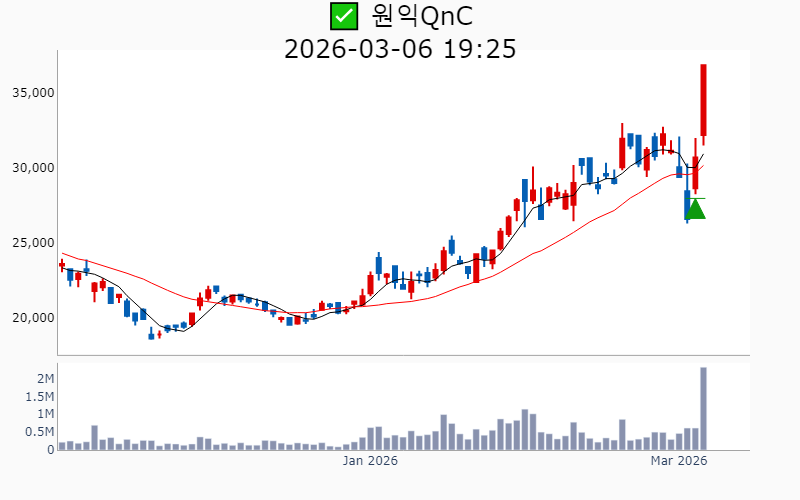Click the 20,000 price axis label
The width and height of the screenshot is (800, 500).
coord(33,318)
